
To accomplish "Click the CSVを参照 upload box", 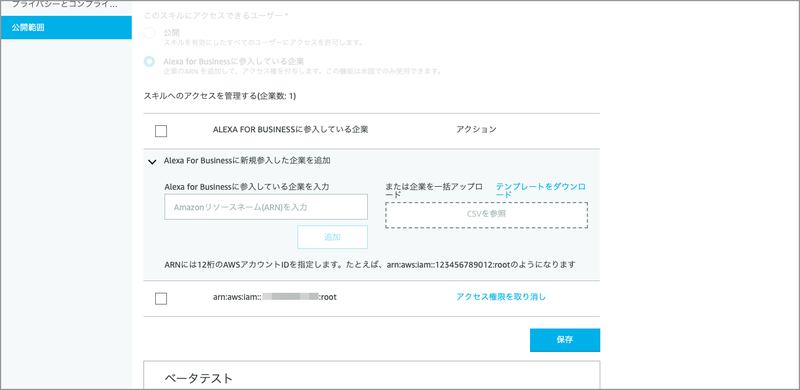I will pos(487,214).
